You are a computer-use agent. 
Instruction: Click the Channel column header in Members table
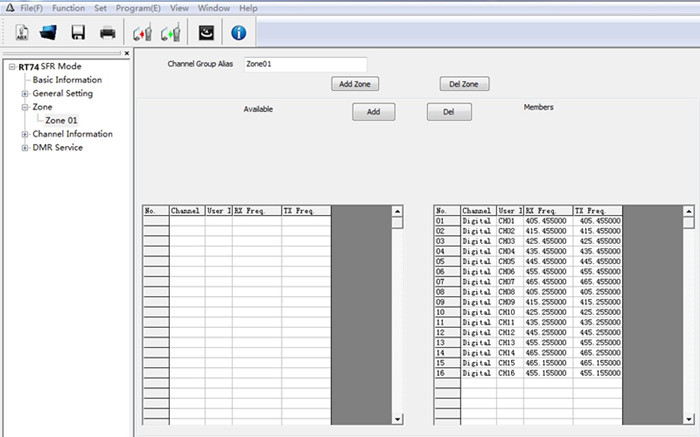479,211
